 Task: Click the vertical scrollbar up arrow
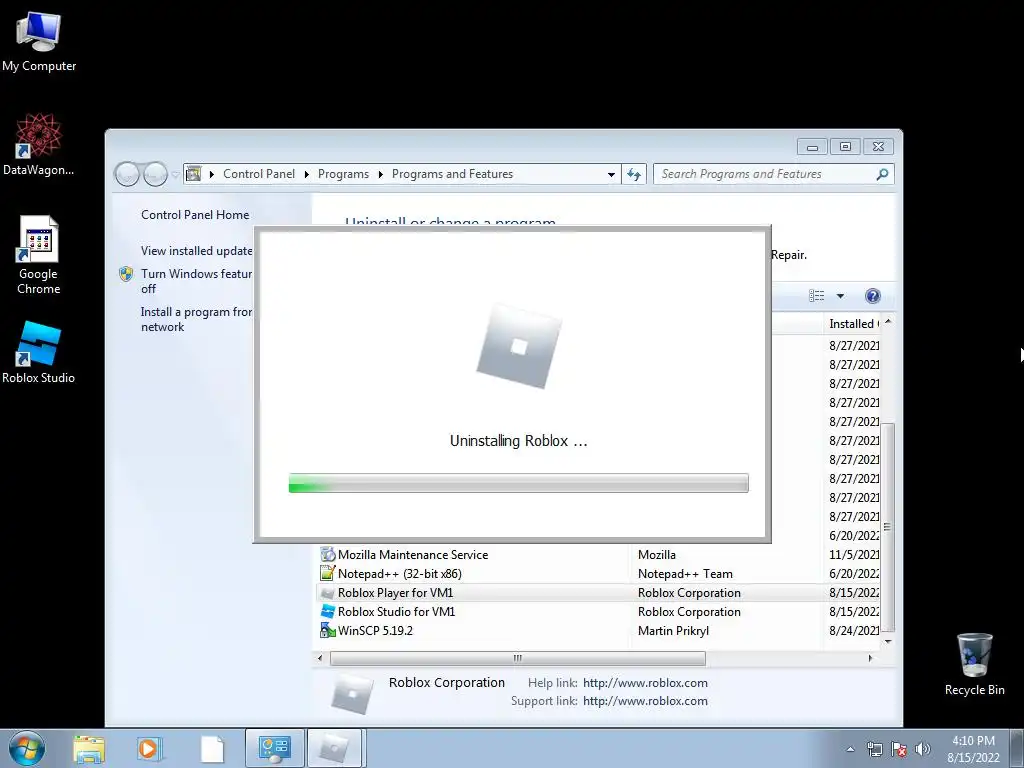[x=888, y=323]
